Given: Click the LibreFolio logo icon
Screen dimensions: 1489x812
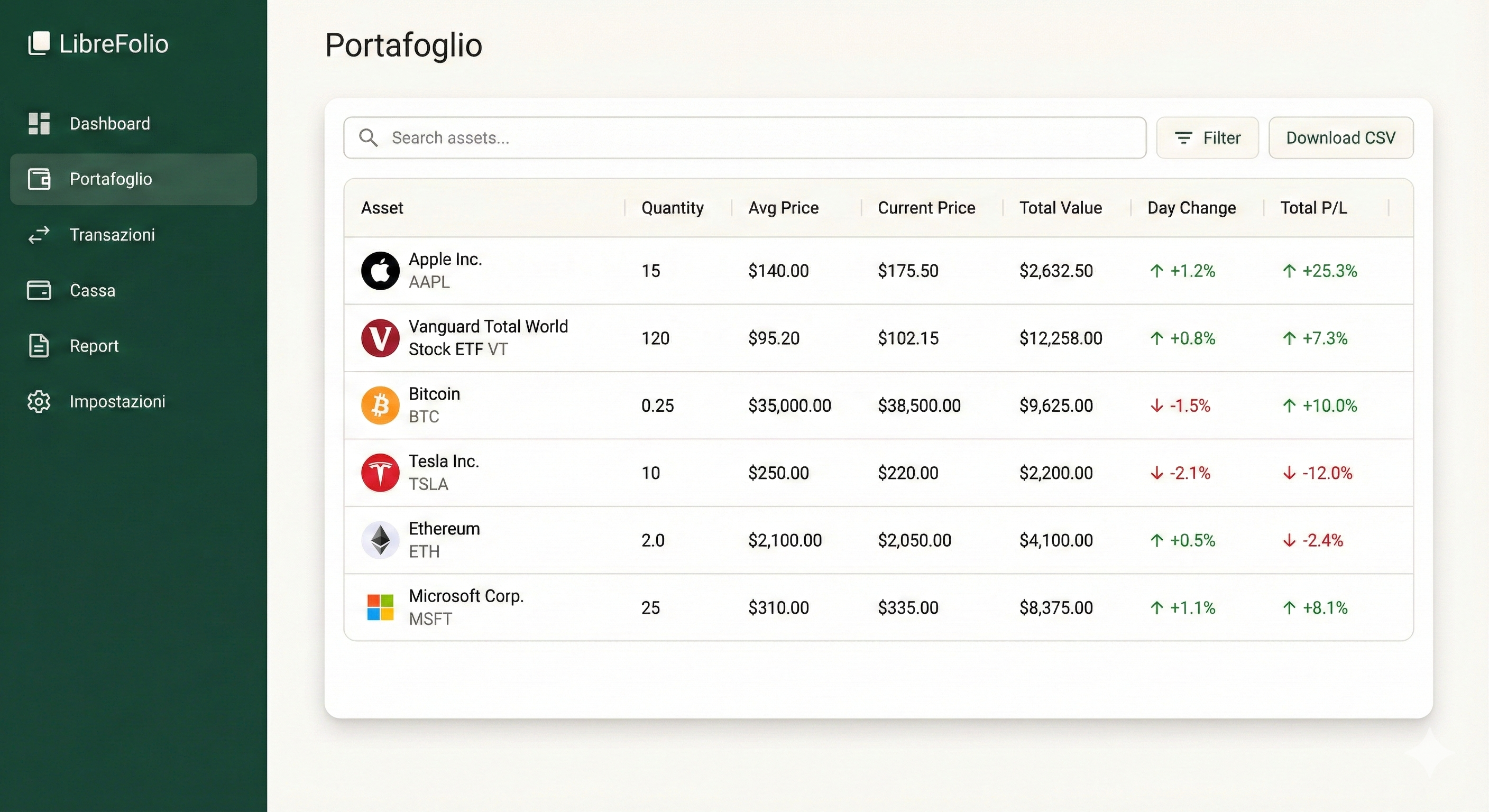Looking at the screenshot, I should coord(39,42).
